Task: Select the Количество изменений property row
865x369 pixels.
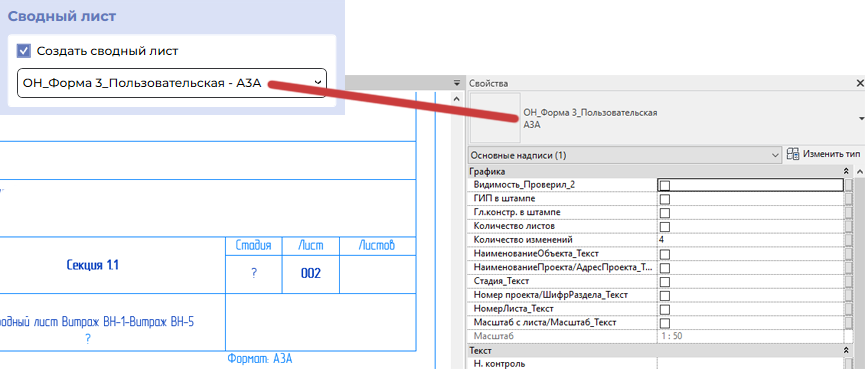Action: (656, 240)
